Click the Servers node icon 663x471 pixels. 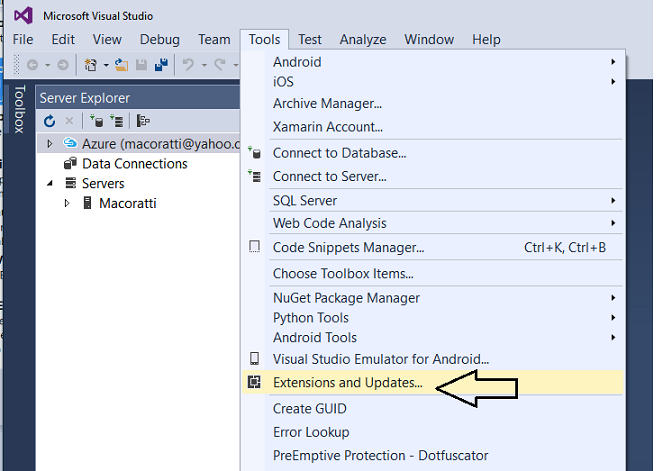tap(71, 183)
